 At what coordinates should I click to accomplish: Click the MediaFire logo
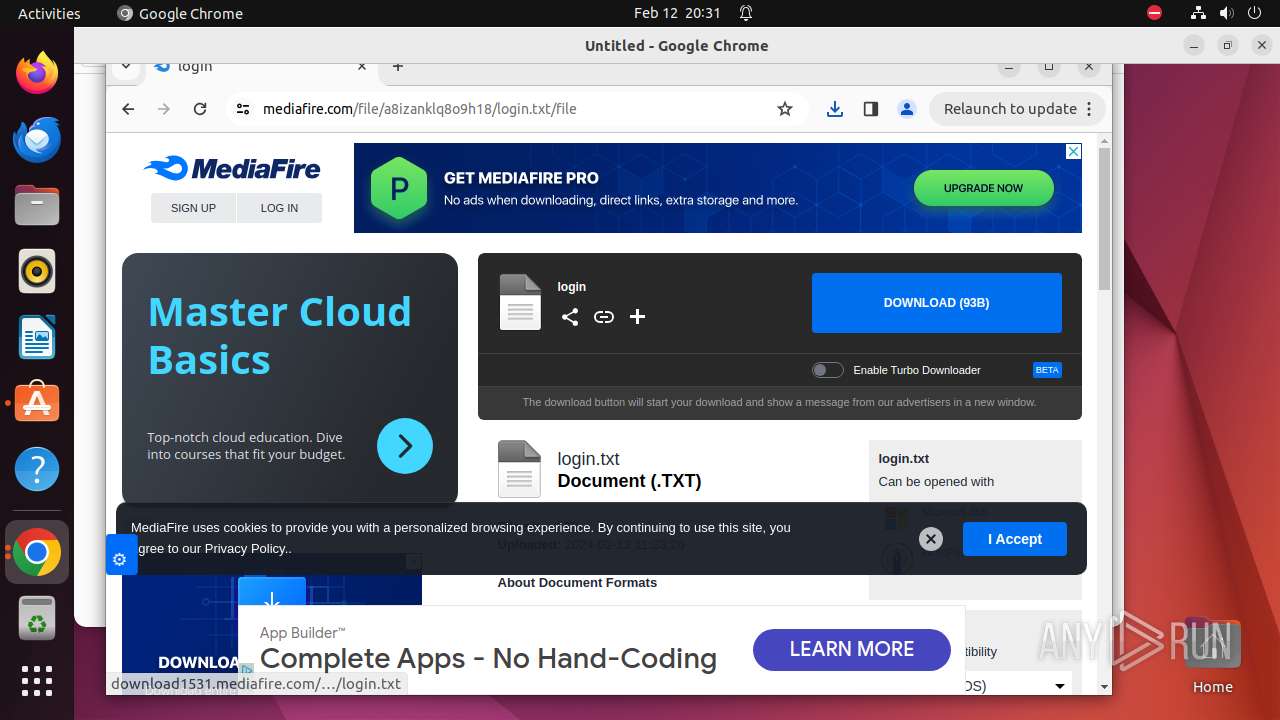tap(232, 168)
